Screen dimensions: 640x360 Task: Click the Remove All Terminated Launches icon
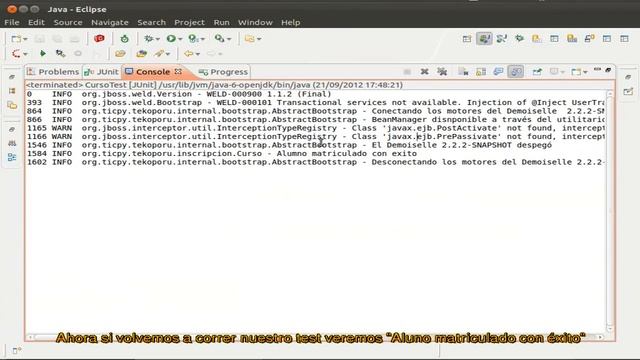442,72
